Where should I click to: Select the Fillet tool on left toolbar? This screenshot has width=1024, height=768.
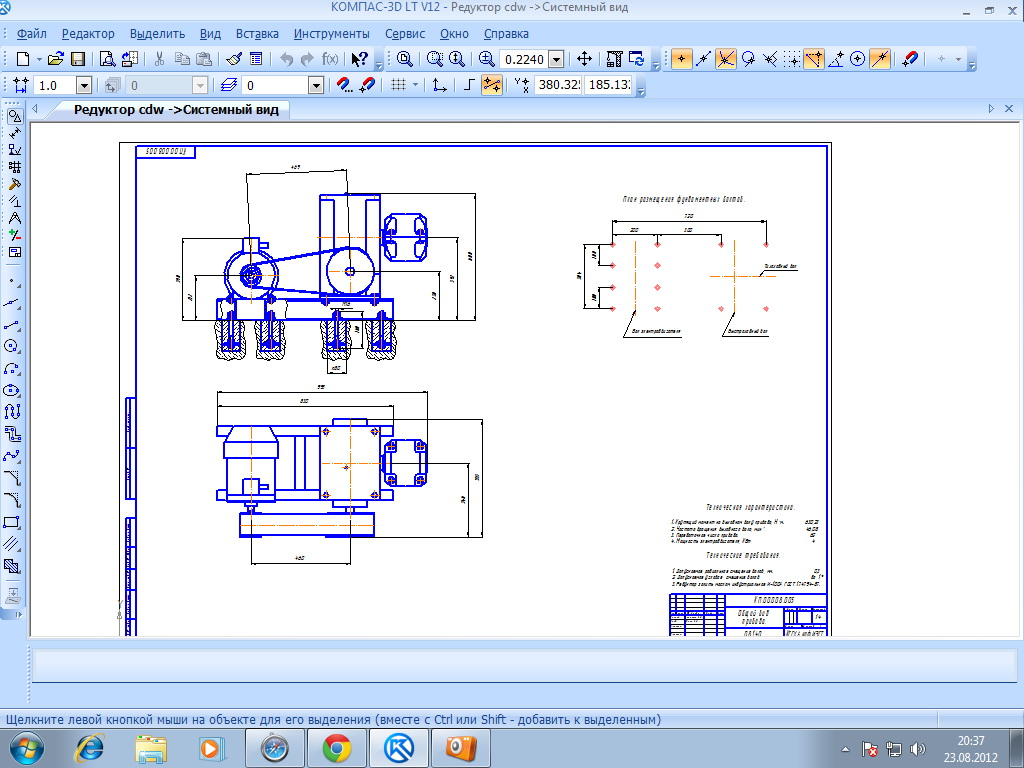[12, 500]
